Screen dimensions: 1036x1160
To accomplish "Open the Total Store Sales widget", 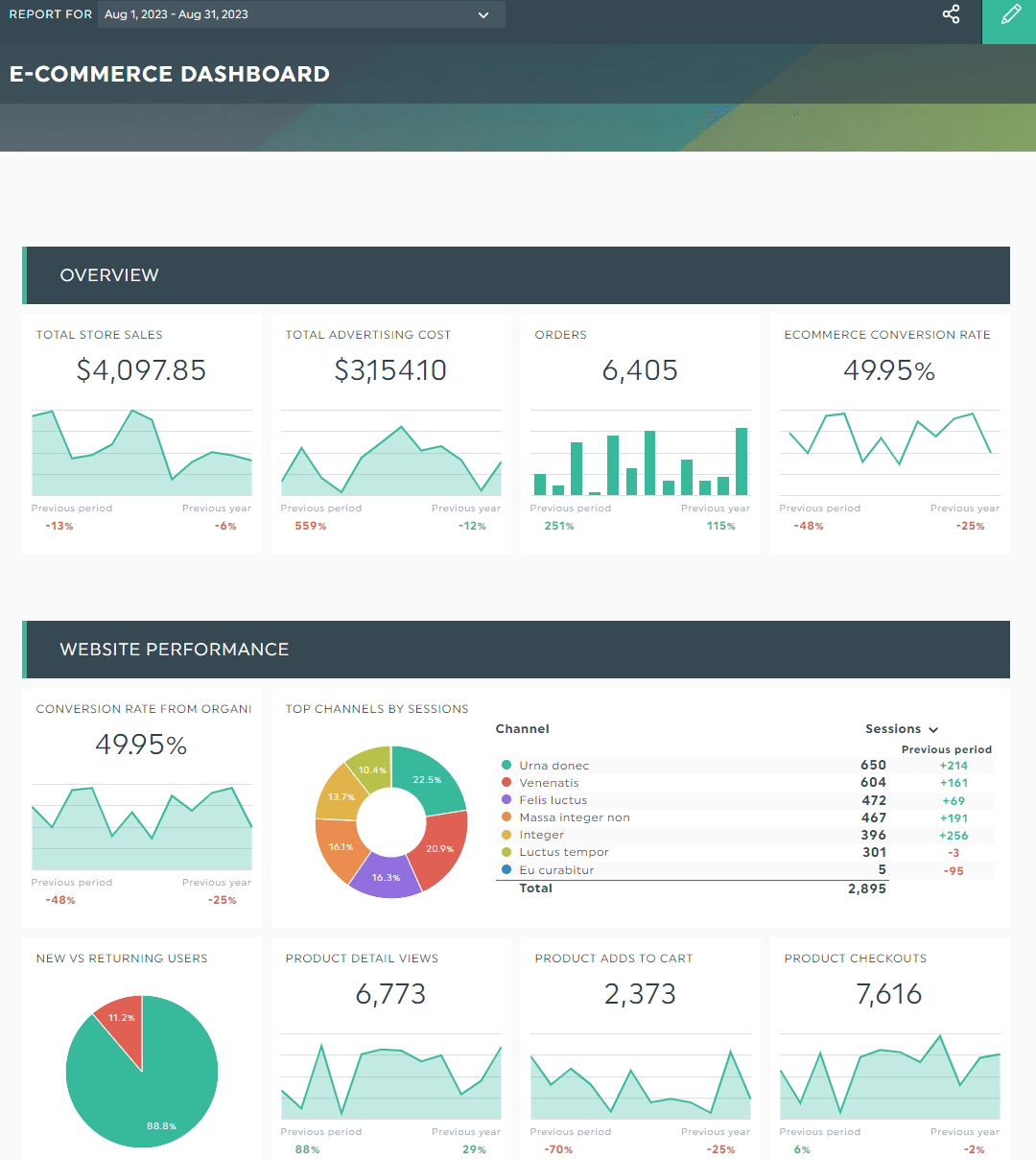I will (x=141, y=432).
